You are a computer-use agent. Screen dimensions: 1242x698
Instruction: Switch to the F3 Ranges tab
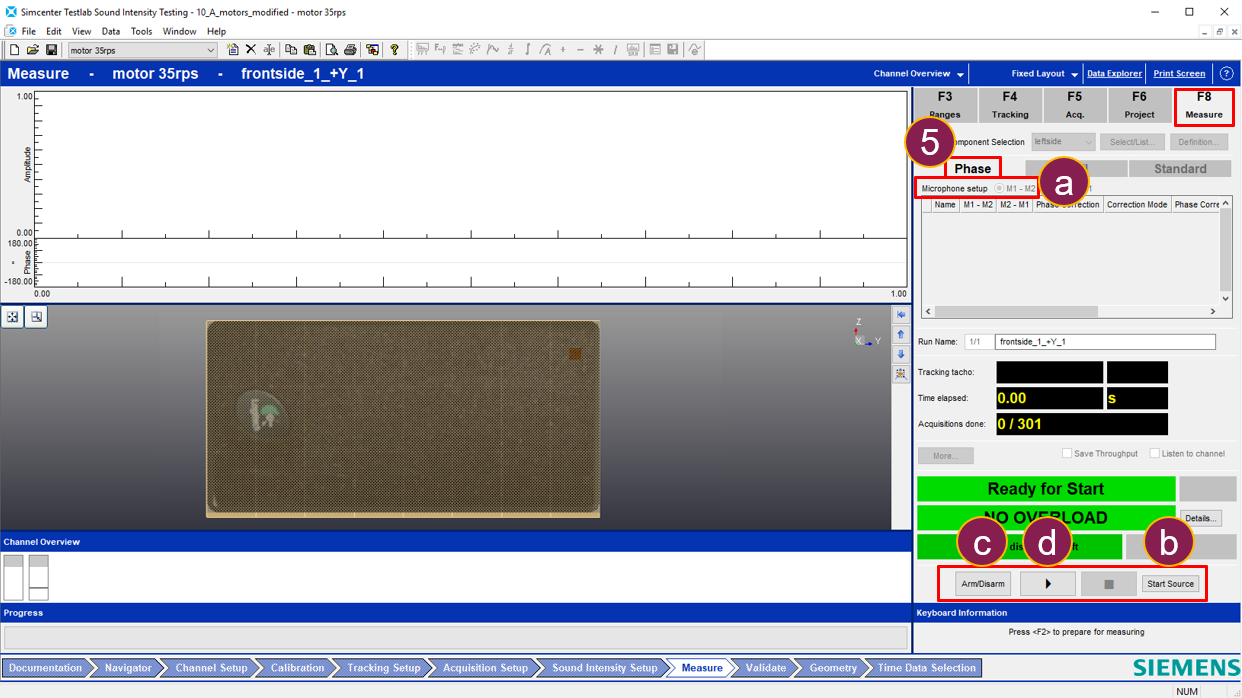[x=944, y=105]
